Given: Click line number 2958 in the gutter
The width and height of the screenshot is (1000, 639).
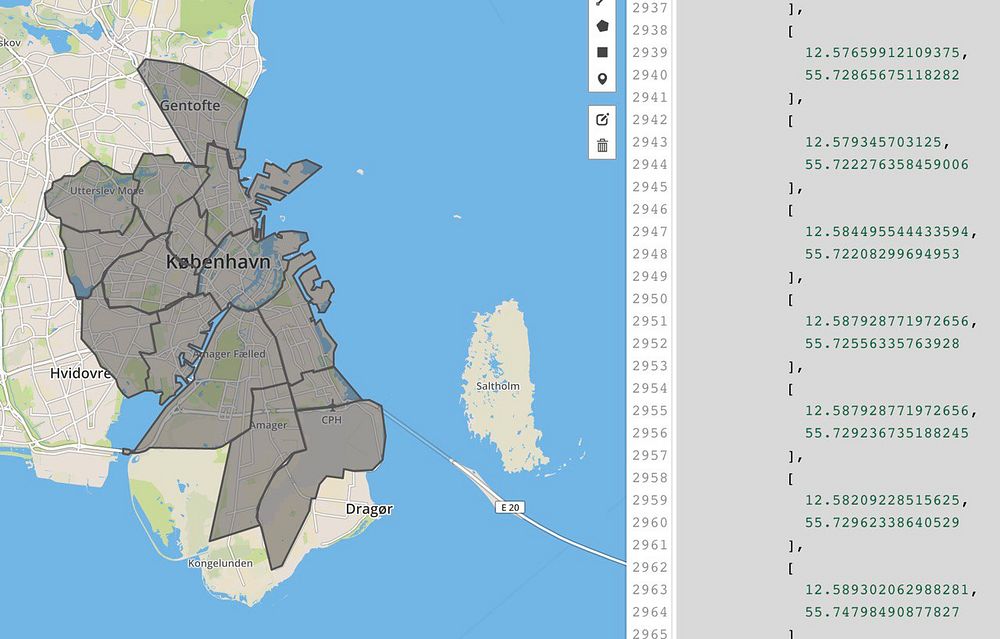Looking at the screenshot, I should point(650,478).
